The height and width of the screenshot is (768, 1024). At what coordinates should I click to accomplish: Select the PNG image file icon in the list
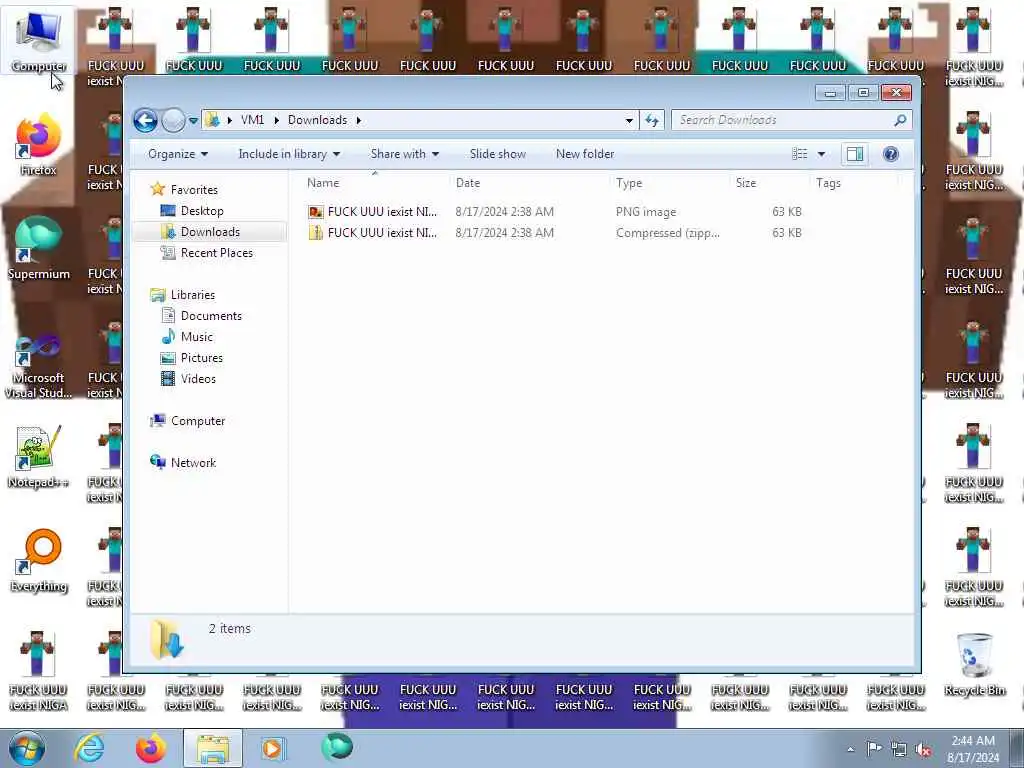pyautogui.click(x=316, y=212)
